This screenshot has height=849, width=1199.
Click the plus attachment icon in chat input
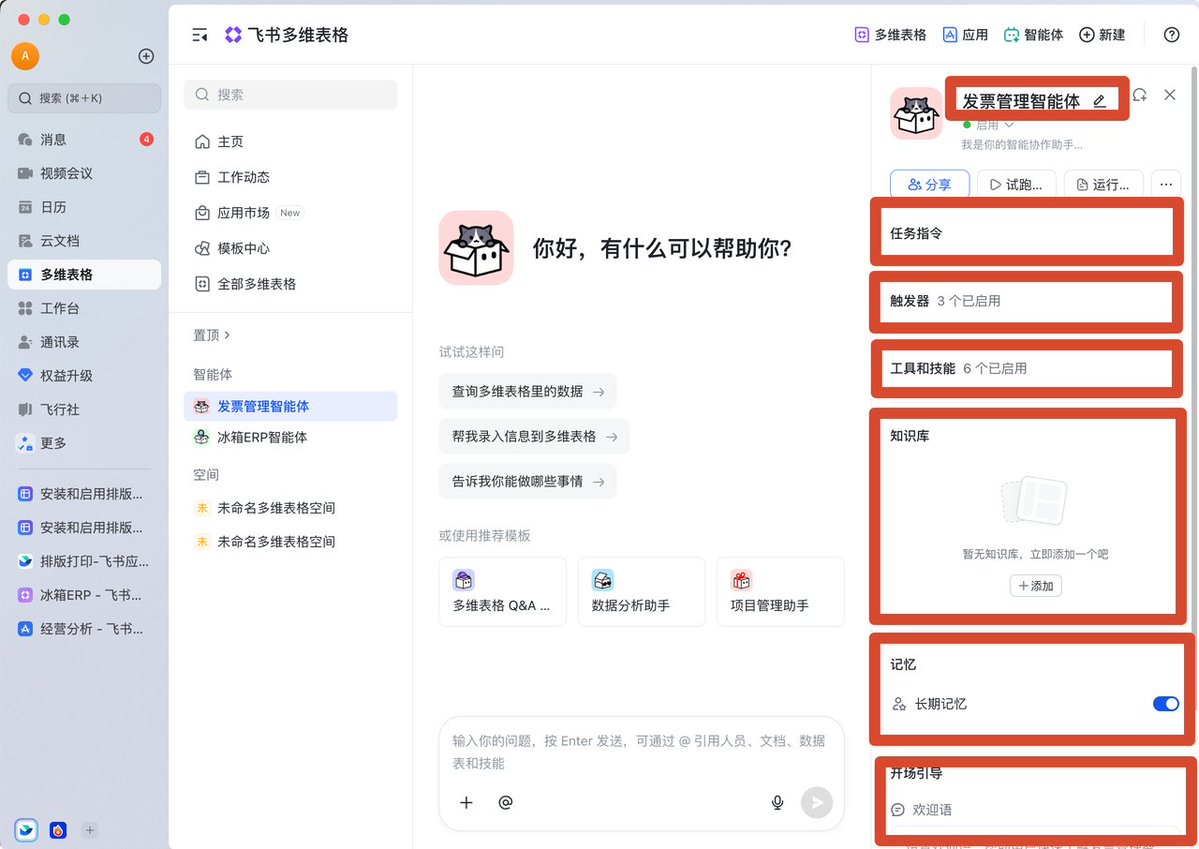click(466, 802)
